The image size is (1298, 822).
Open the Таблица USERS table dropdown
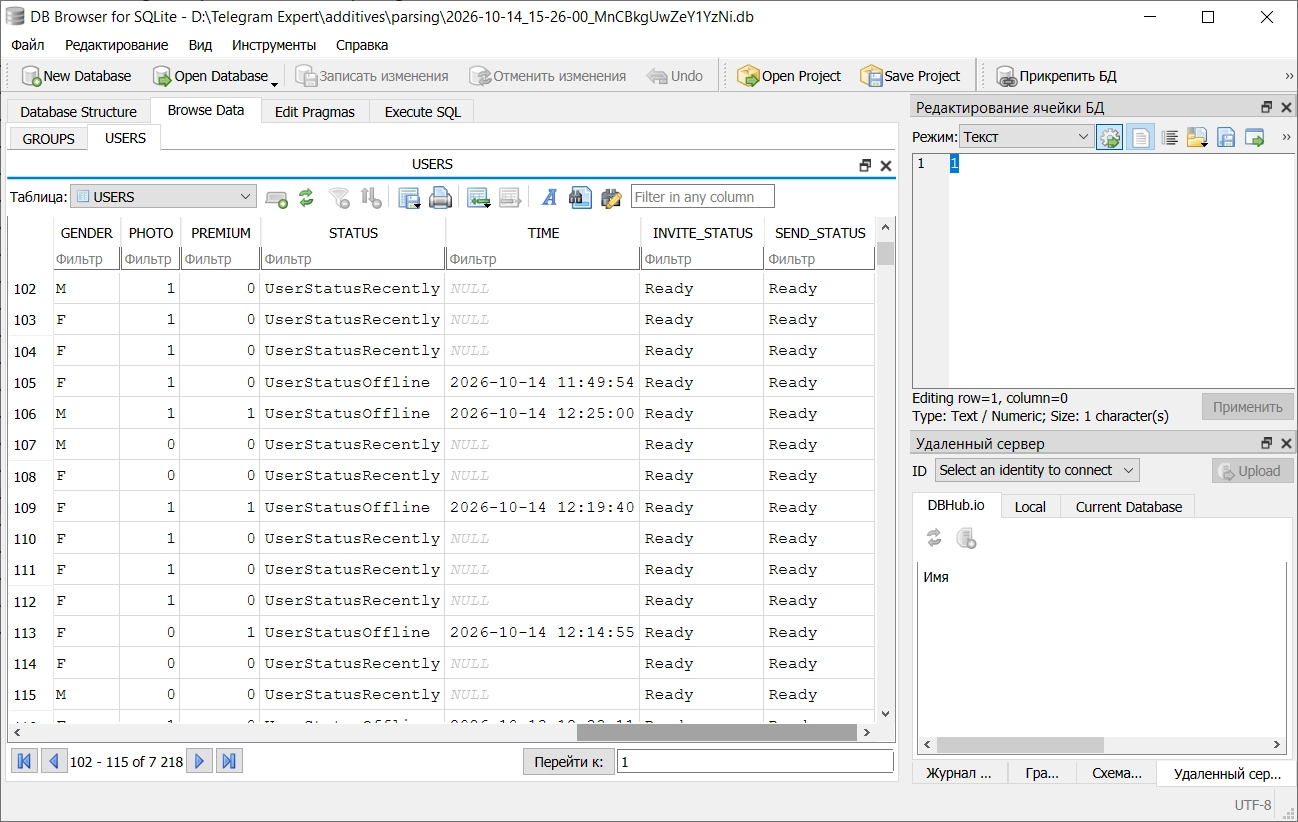(163, 197)
